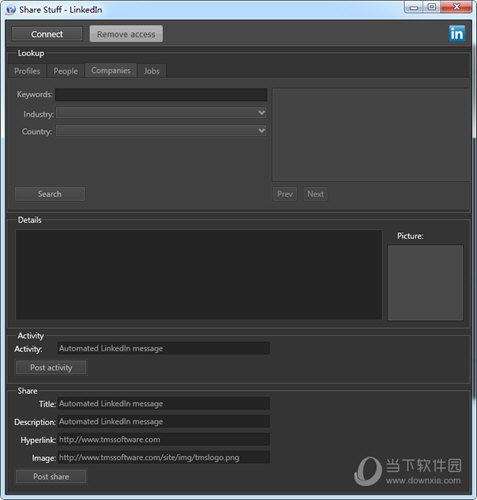
Task: Click the Next results button
Action: [315, 194]
